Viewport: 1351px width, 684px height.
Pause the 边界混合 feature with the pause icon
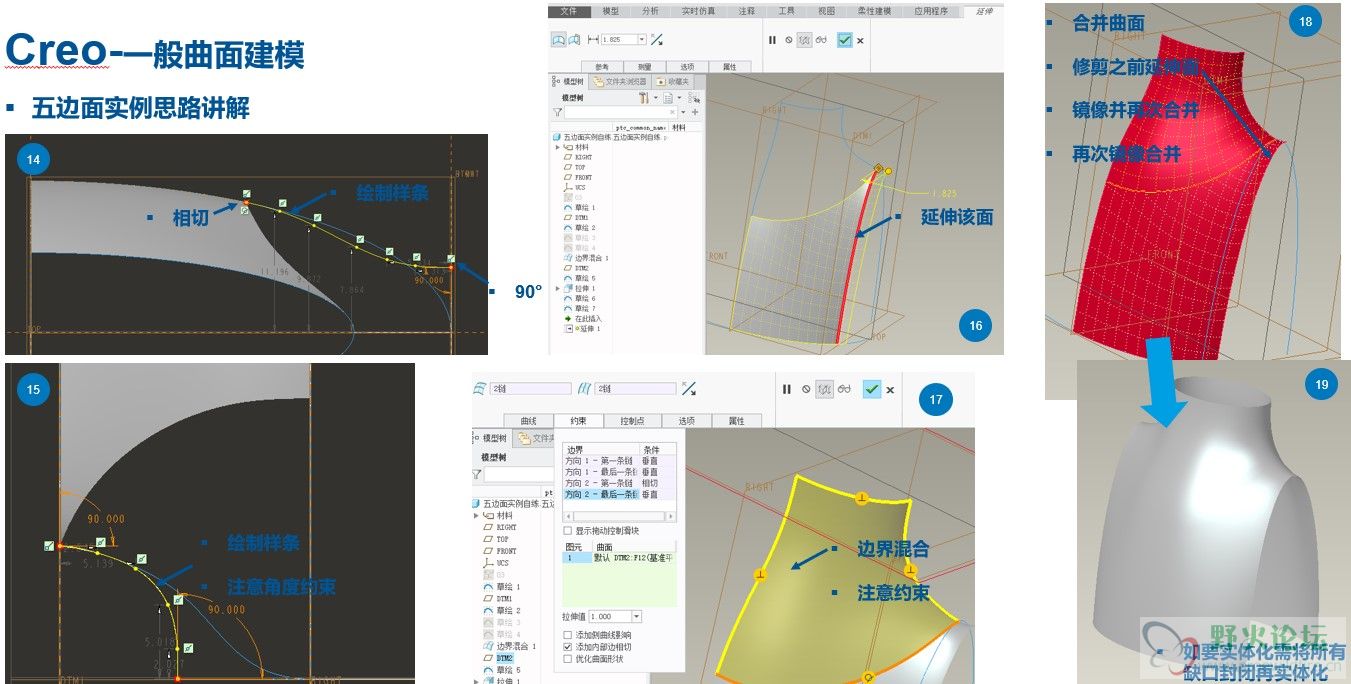[x=786, y=389]
